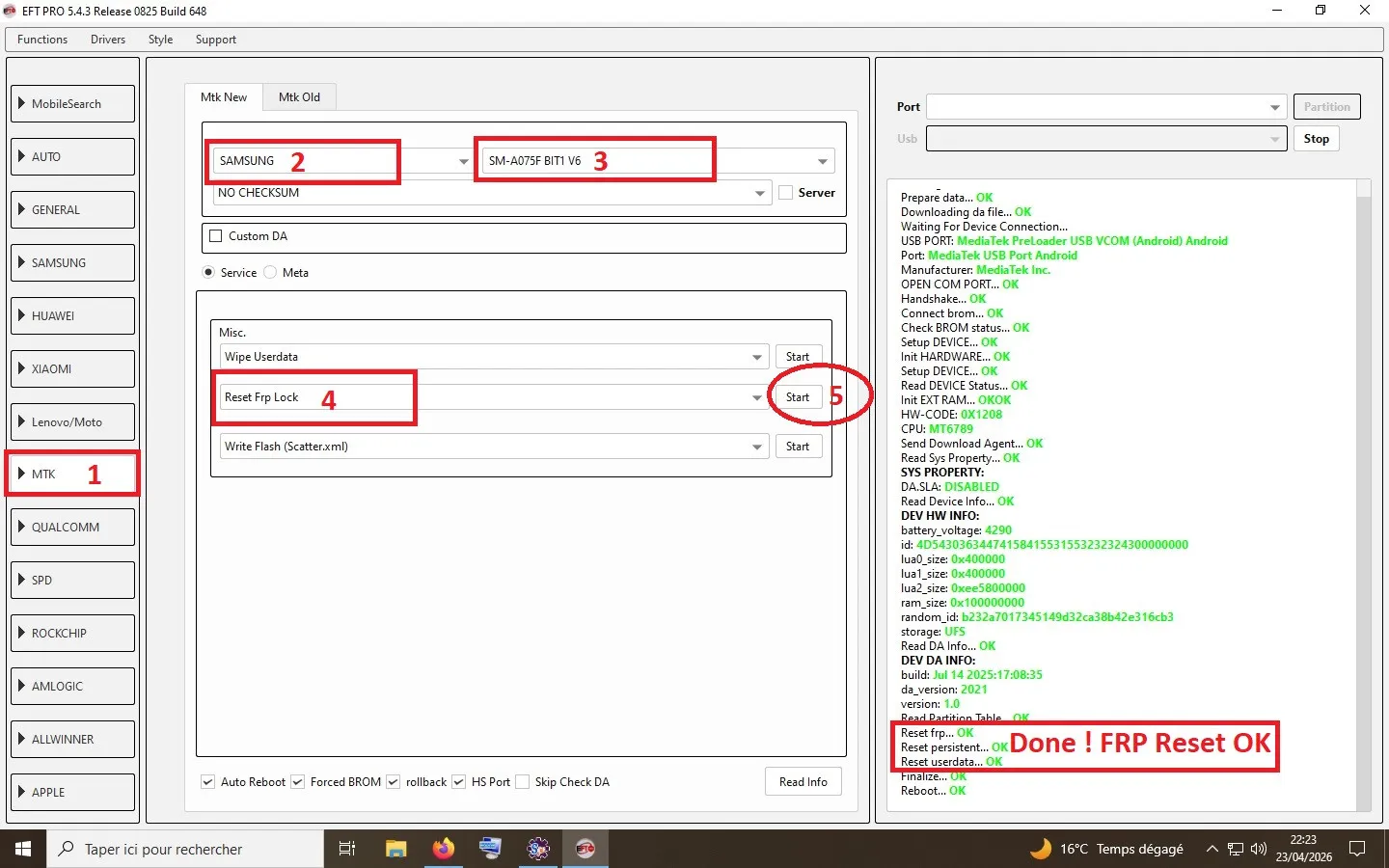Tick the Skip Check DA checkbox
Viewport: 1389px width, 868px height.
[x=523, y=782]
